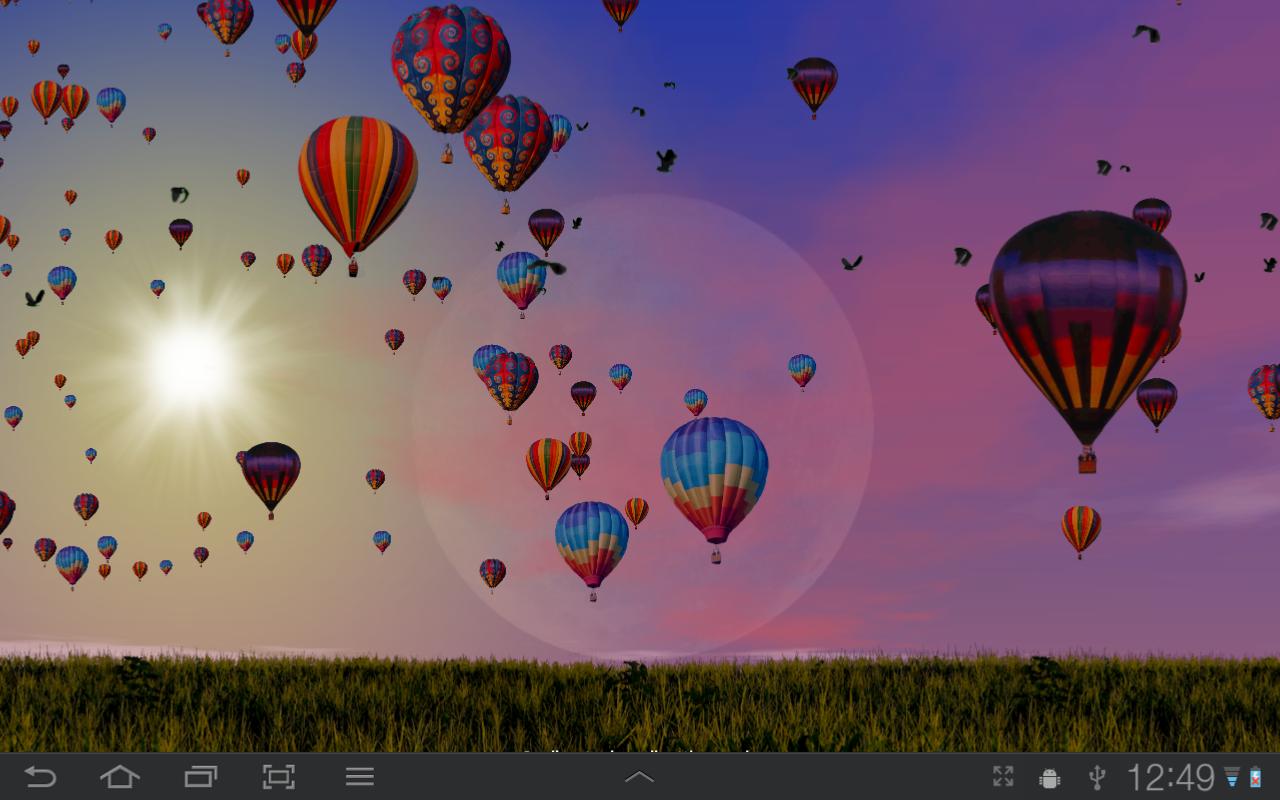Screen dimensions: 1280x800
Task: Go to Home screen via house icon
Action: [x=119, y=777]
